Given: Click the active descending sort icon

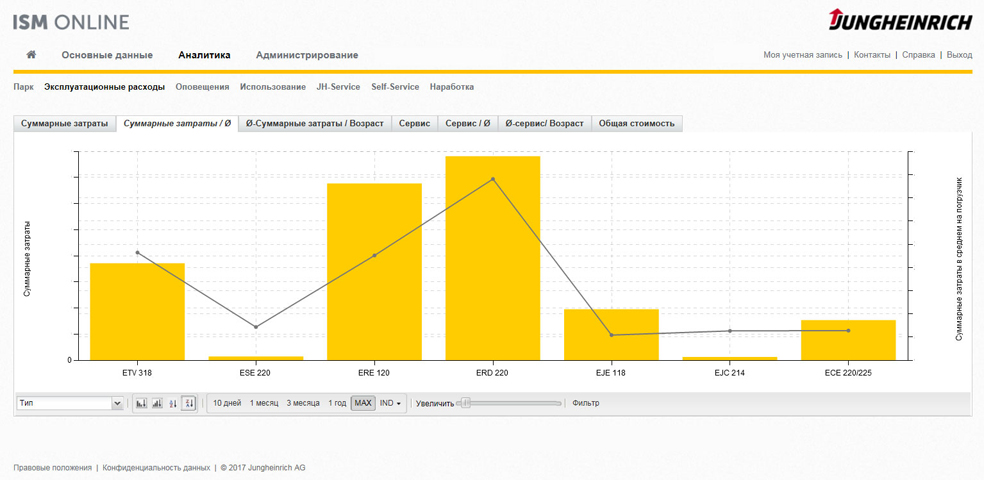Looking at the screenshot, I should point(188,403).
